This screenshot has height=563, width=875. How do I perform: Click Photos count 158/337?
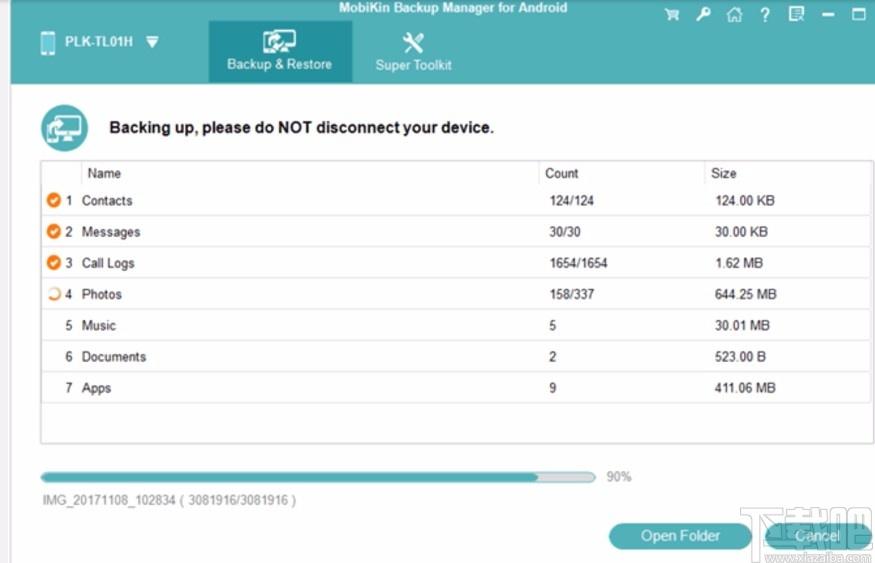coord(571,294)
